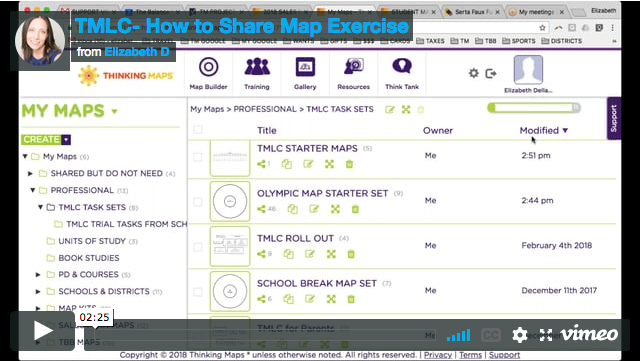Expand SHARED BUT DO NOT NEED folder
641x361 pixels.
point(30,174)
